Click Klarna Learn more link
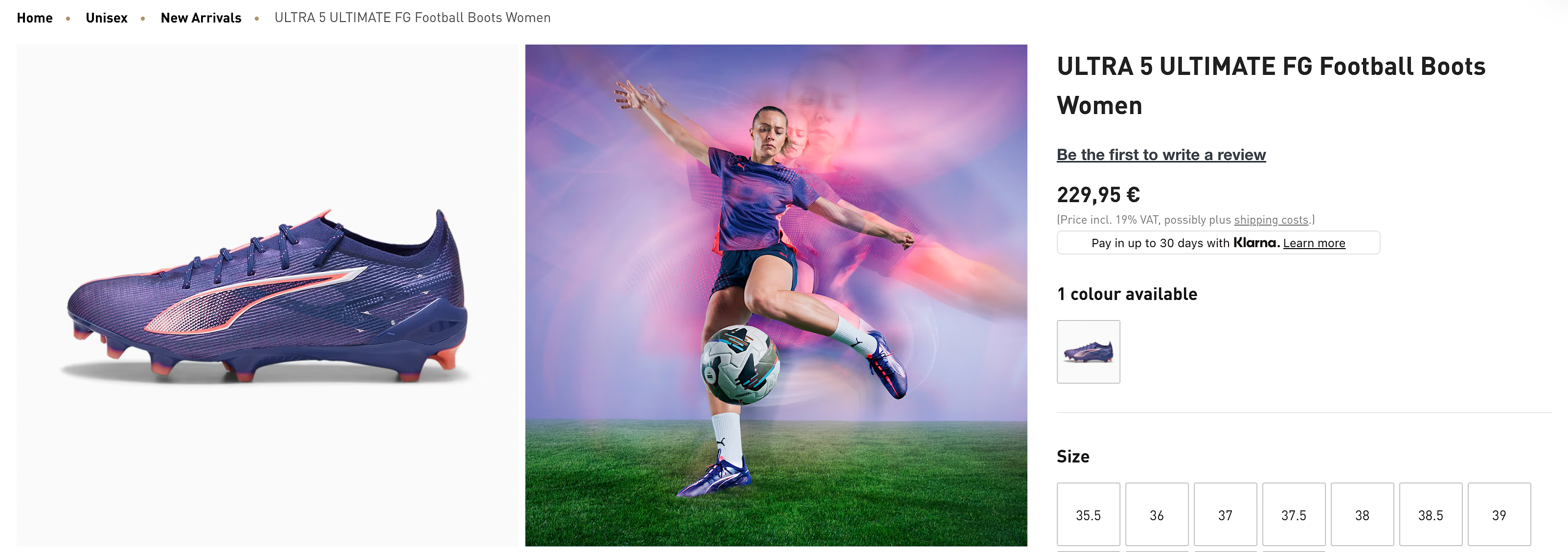 point(1314,243)
